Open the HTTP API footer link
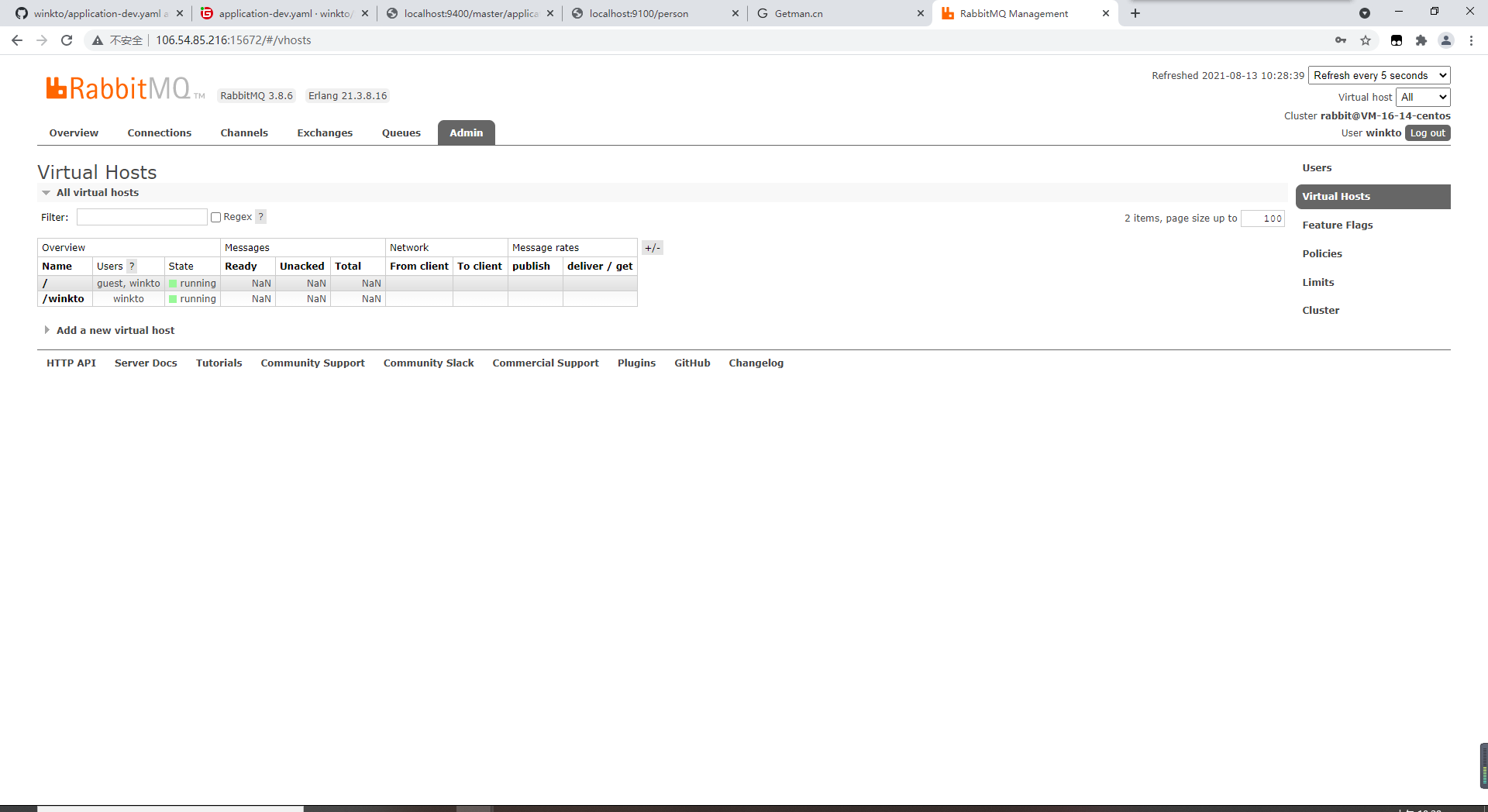 click(x=71, y=363)
